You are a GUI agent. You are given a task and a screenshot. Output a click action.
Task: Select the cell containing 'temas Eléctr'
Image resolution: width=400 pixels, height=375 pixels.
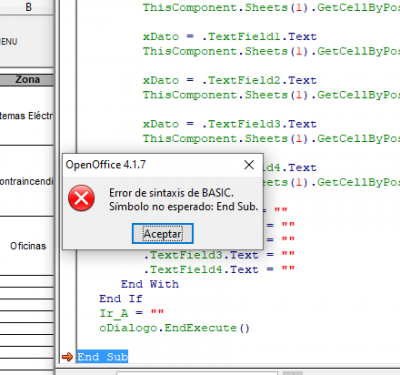[x=27, y=116]
